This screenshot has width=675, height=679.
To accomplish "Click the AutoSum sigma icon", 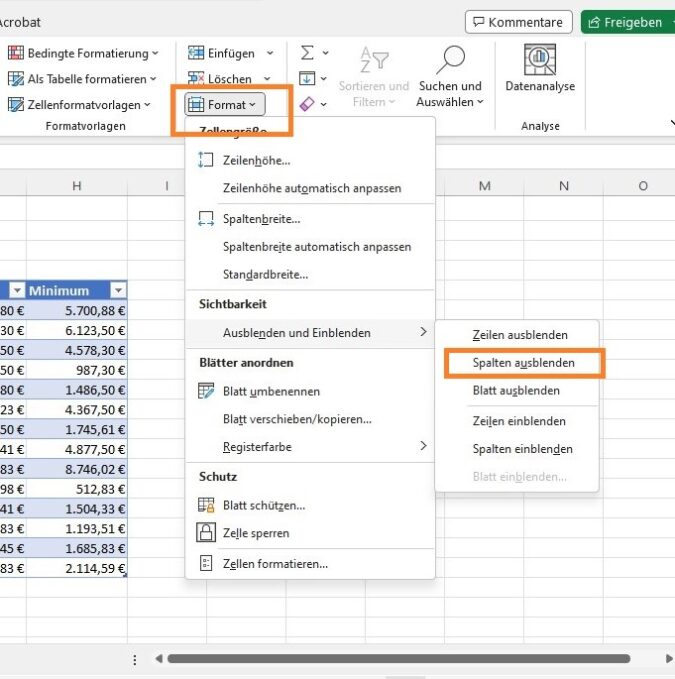I will click(307, 53).
